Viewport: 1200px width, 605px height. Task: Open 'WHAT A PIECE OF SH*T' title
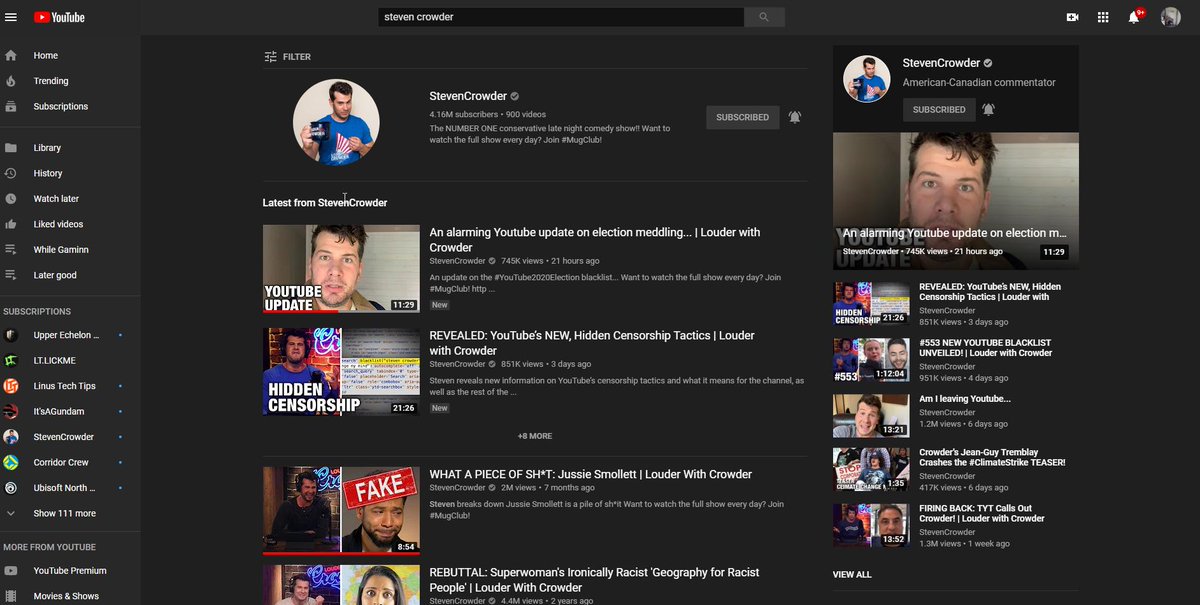pyautogui.click(x=590, y=474)
